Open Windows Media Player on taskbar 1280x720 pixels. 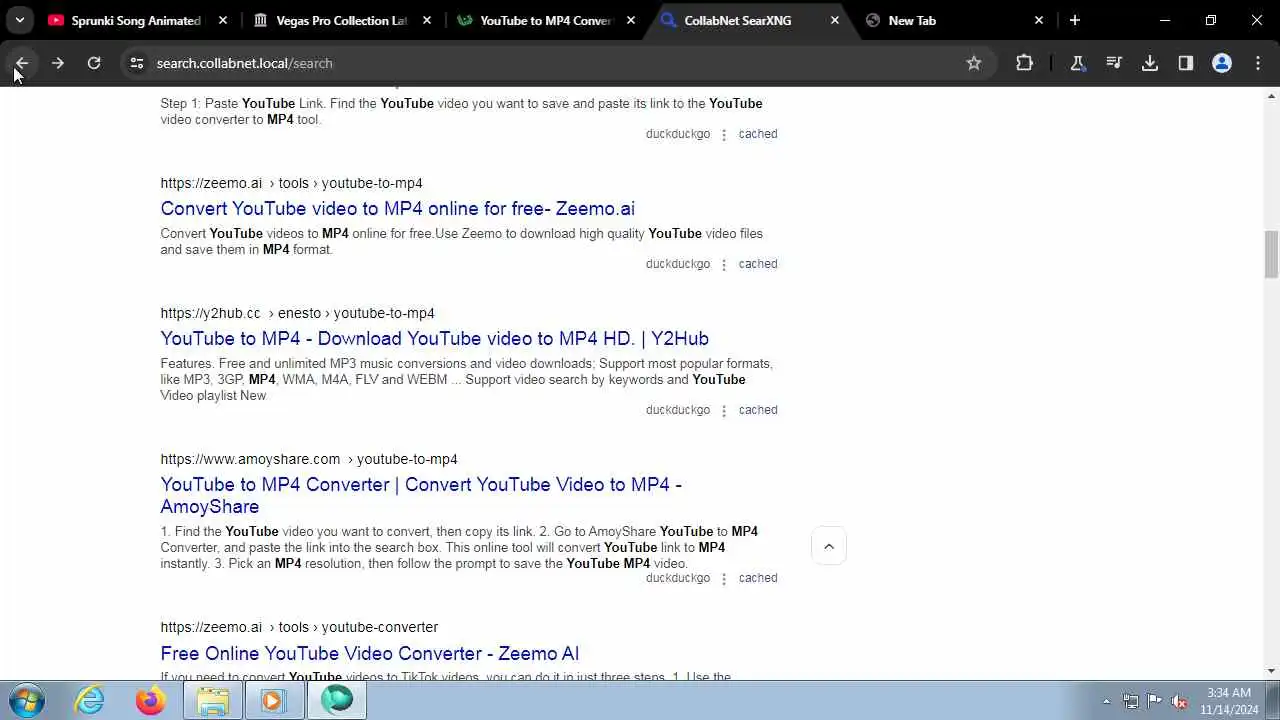click(273, 700)
